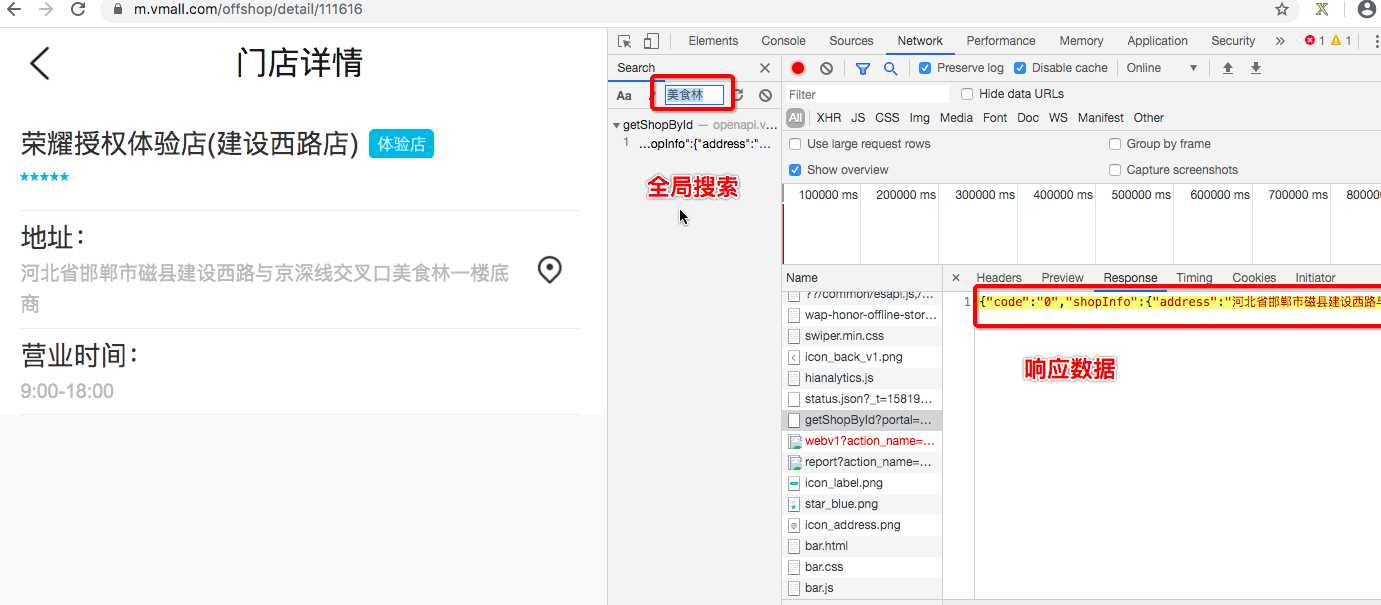Select swiper.min.css request row

pyautogui.click(x=862, y=336)
